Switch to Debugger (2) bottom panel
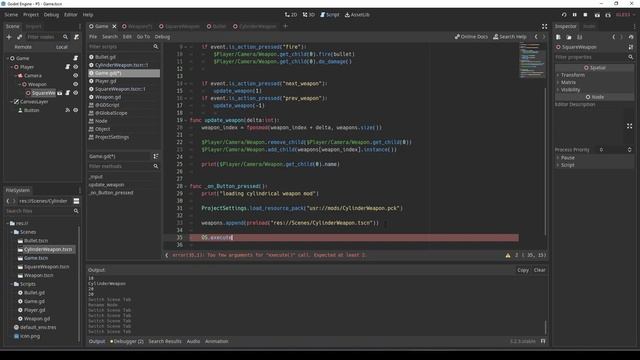Viewport: 640px width, 360px height. [127, 341]
